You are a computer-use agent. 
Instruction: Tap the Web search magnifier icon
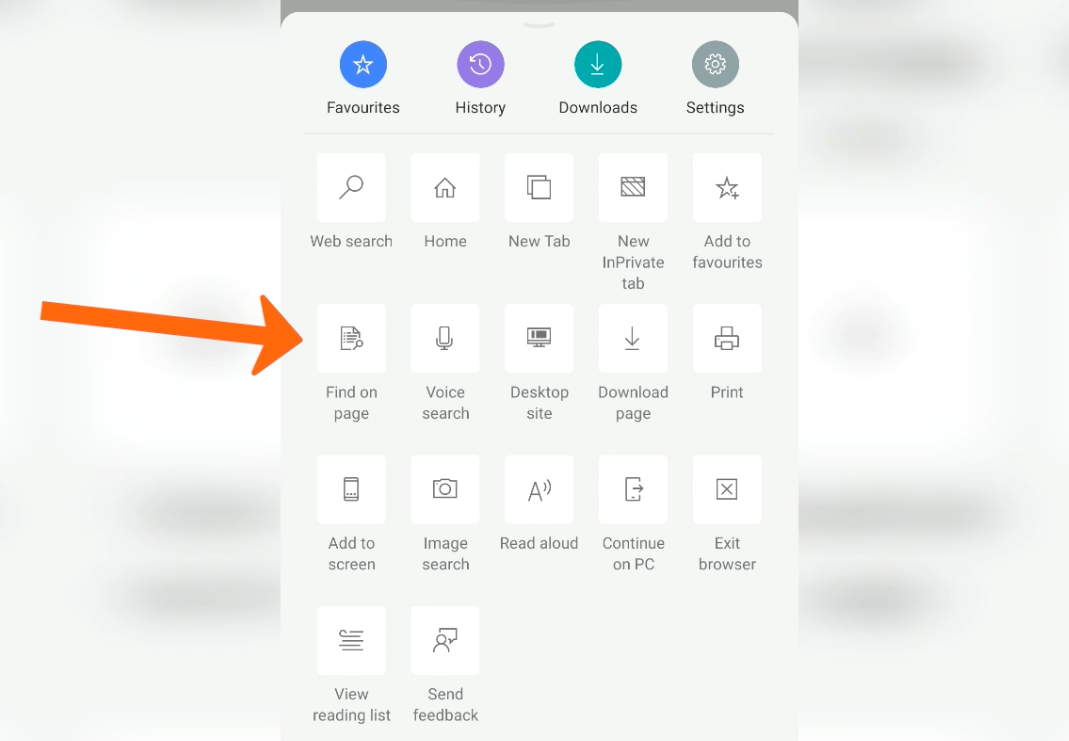(351, 188)
